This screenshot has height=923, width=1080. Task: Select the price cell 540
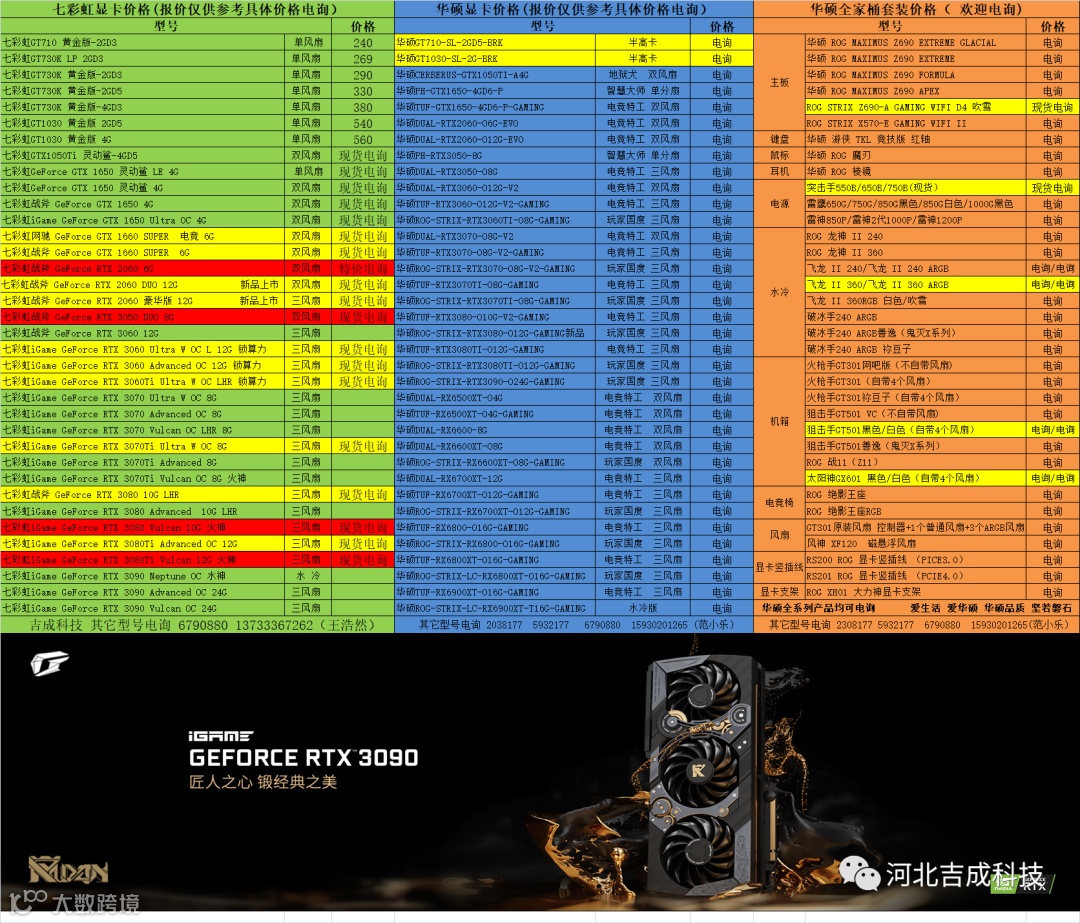point(363,123)
